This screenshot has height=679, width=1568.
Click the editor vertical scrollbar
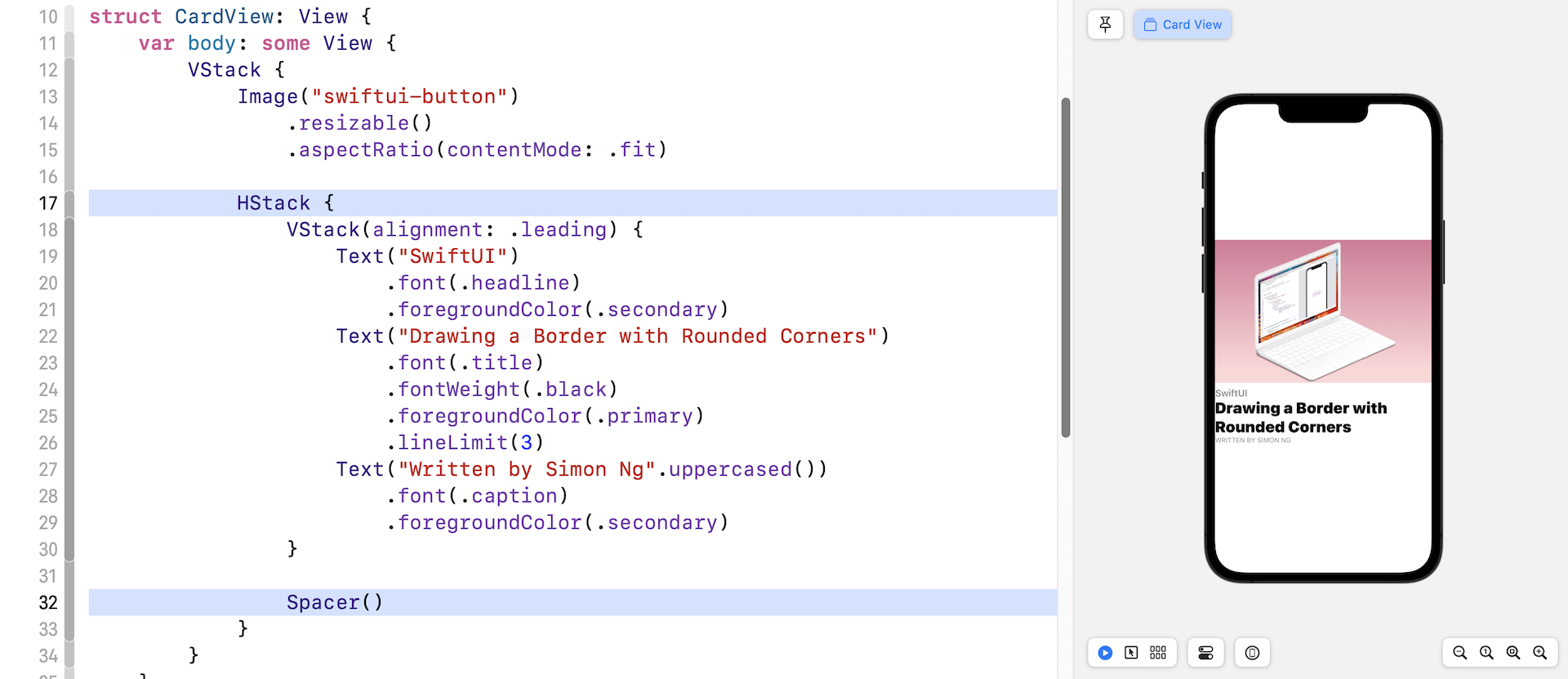point(1065,268)
